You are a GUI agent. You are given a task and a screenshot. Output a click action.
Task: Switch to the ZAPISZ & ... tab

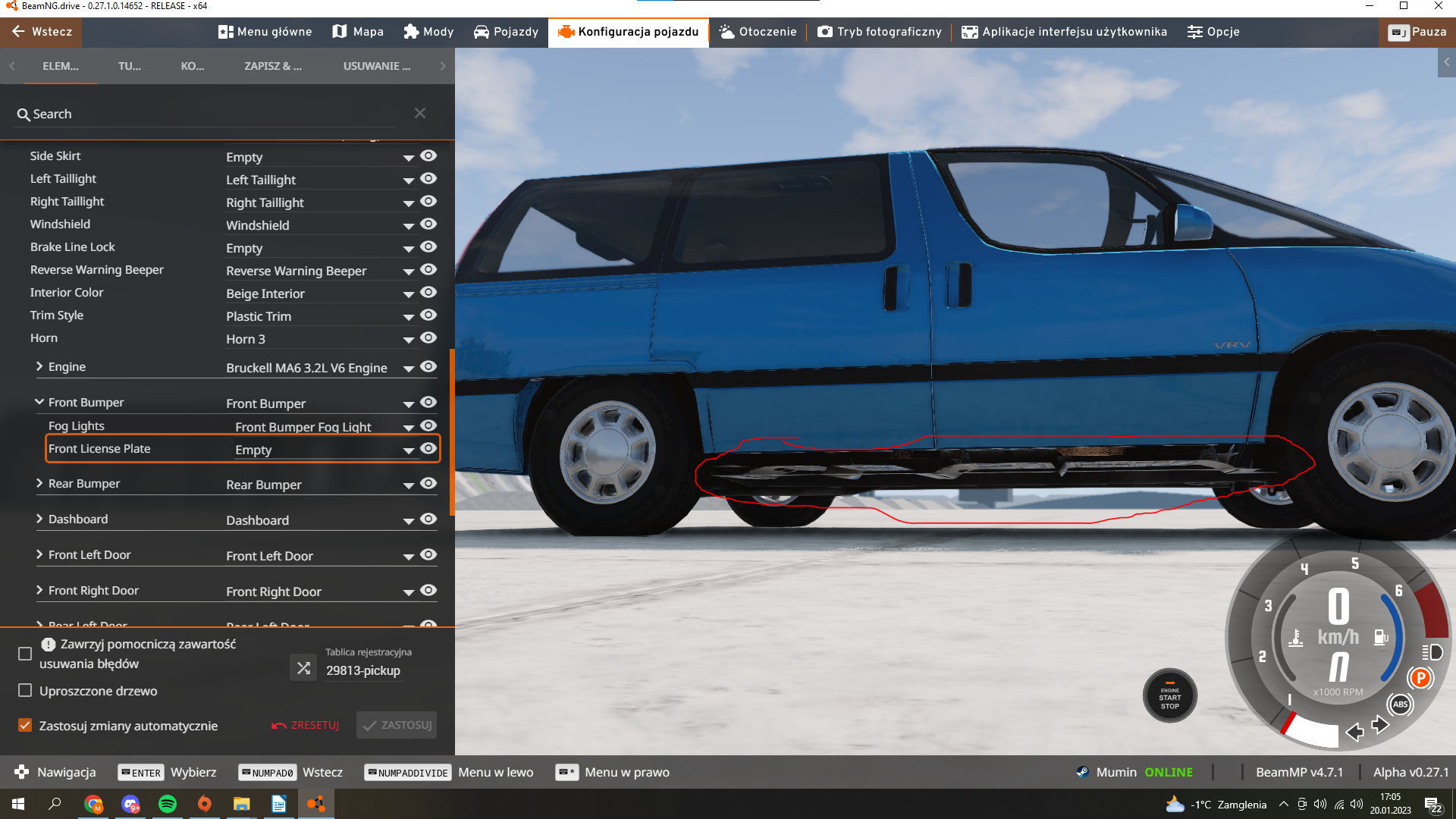point(272,66)
